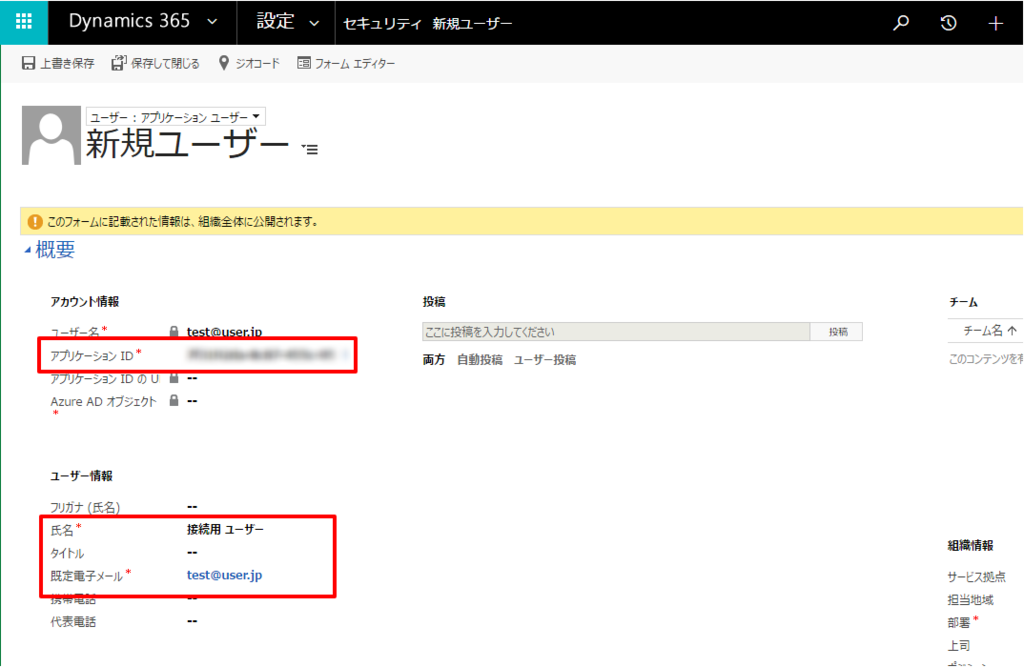The height and width of the screenshot is (667, 1024).
Task: Click the 部署 field label
Action: 959,623
